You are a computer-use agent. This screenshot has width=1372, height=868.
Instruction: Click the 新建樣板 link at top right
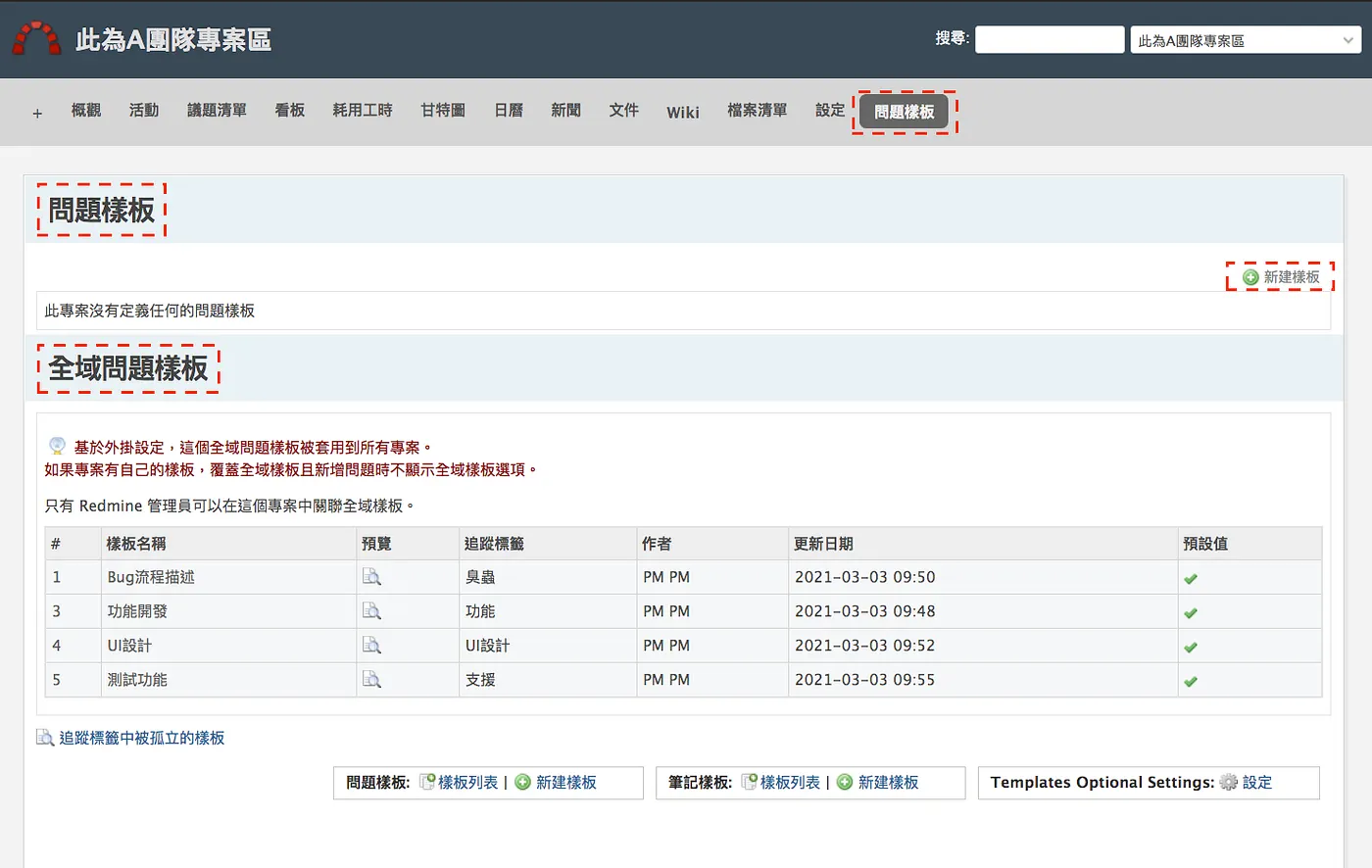click(x=1292, y=277)
